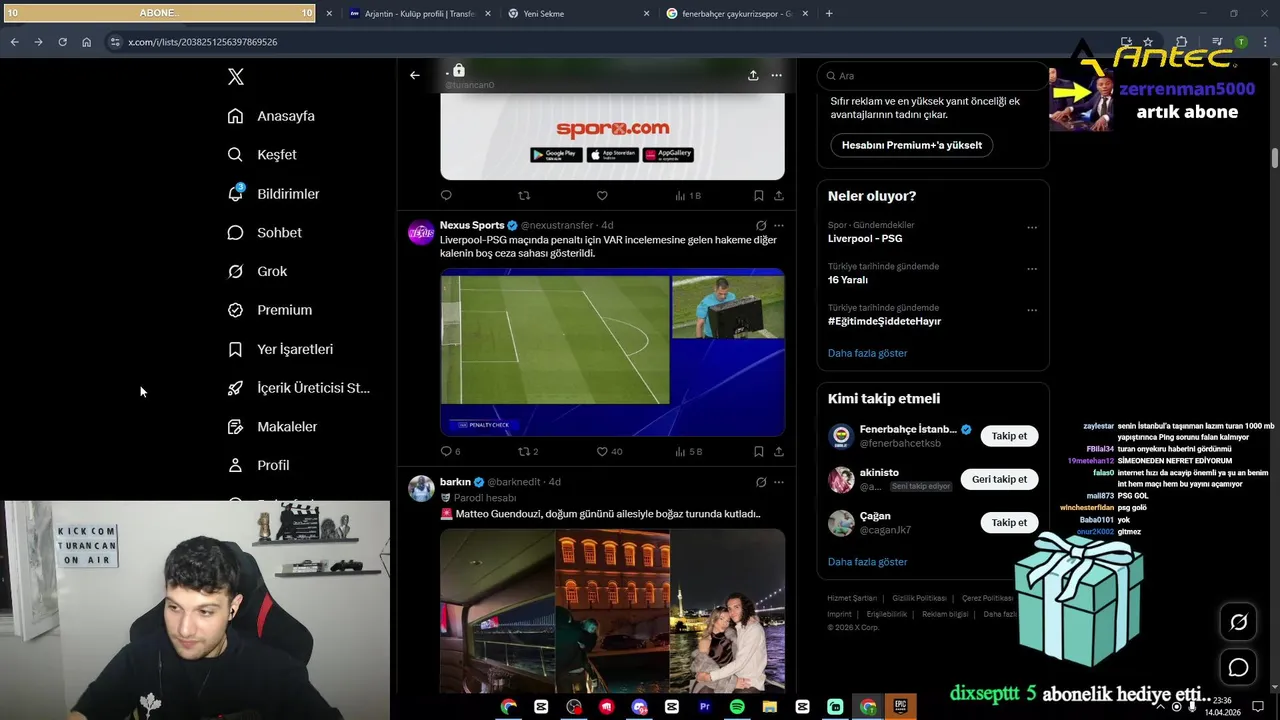Open Gizlilik Politikası footer link
Screen dimensions: 1280x720
[x=919, y=598]
